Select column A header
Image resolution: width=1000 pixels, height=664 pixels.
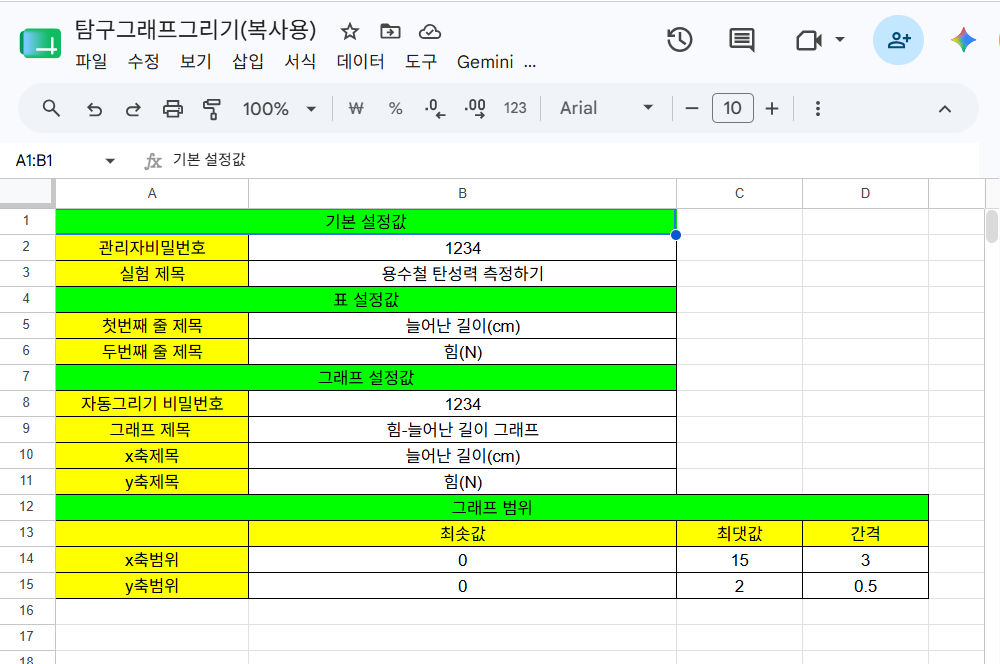click(x=152, y=193)
